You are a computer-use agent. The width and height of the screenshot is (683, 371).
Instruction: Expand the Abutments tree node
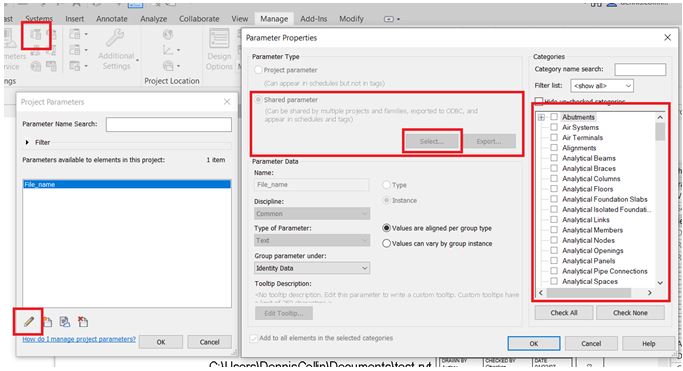pos(541,117)
